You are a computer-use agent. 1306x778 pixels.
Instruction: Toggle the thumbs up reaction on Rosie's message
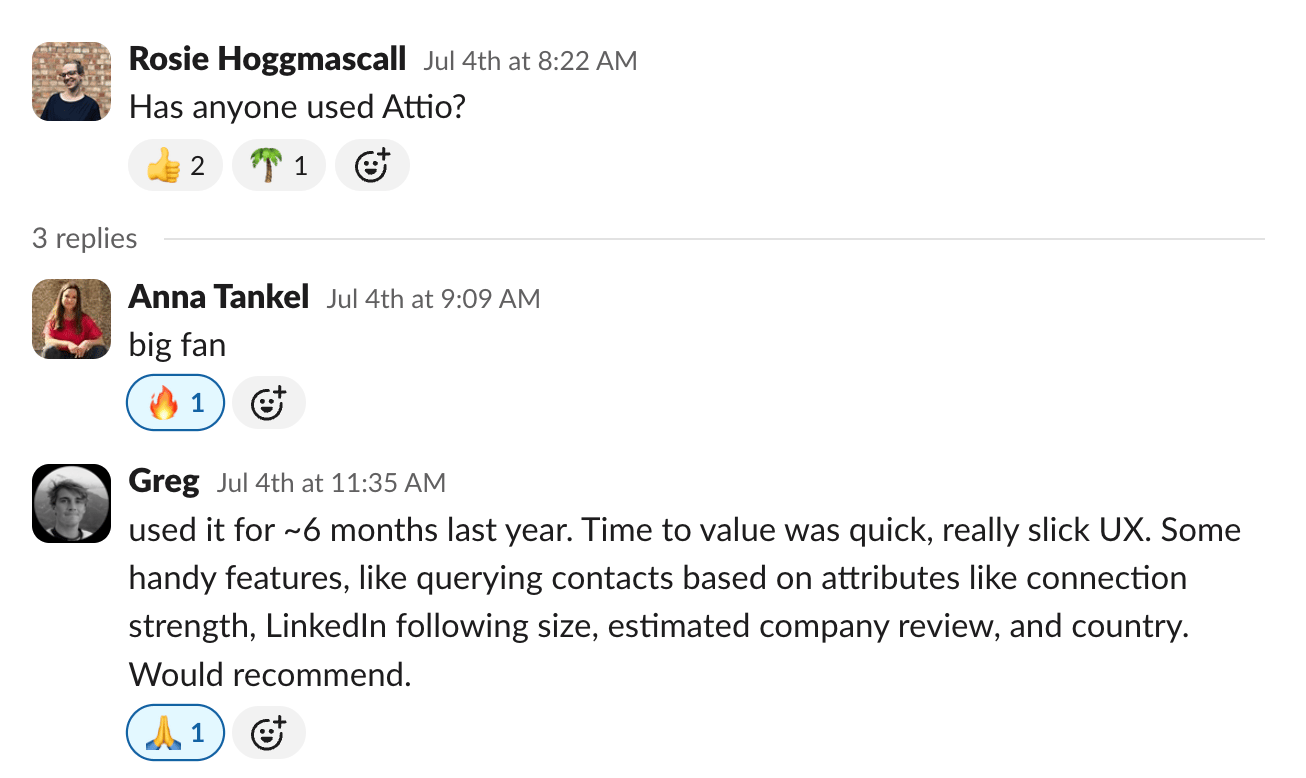click(175, 165)
